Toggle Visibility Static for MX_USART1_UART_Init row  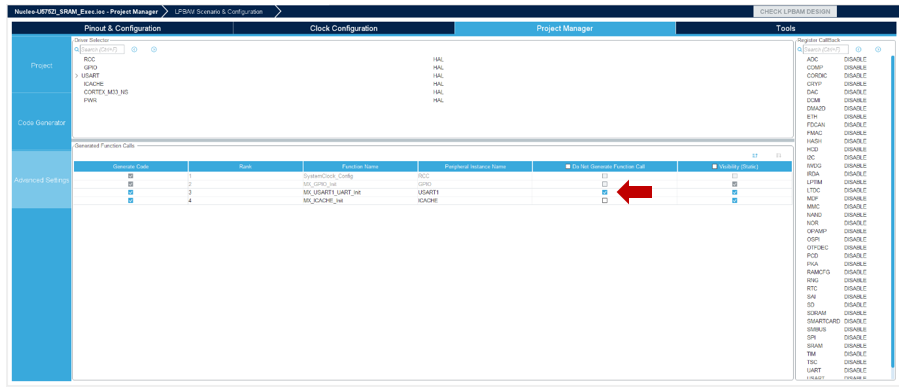click(x=734, y=192)
